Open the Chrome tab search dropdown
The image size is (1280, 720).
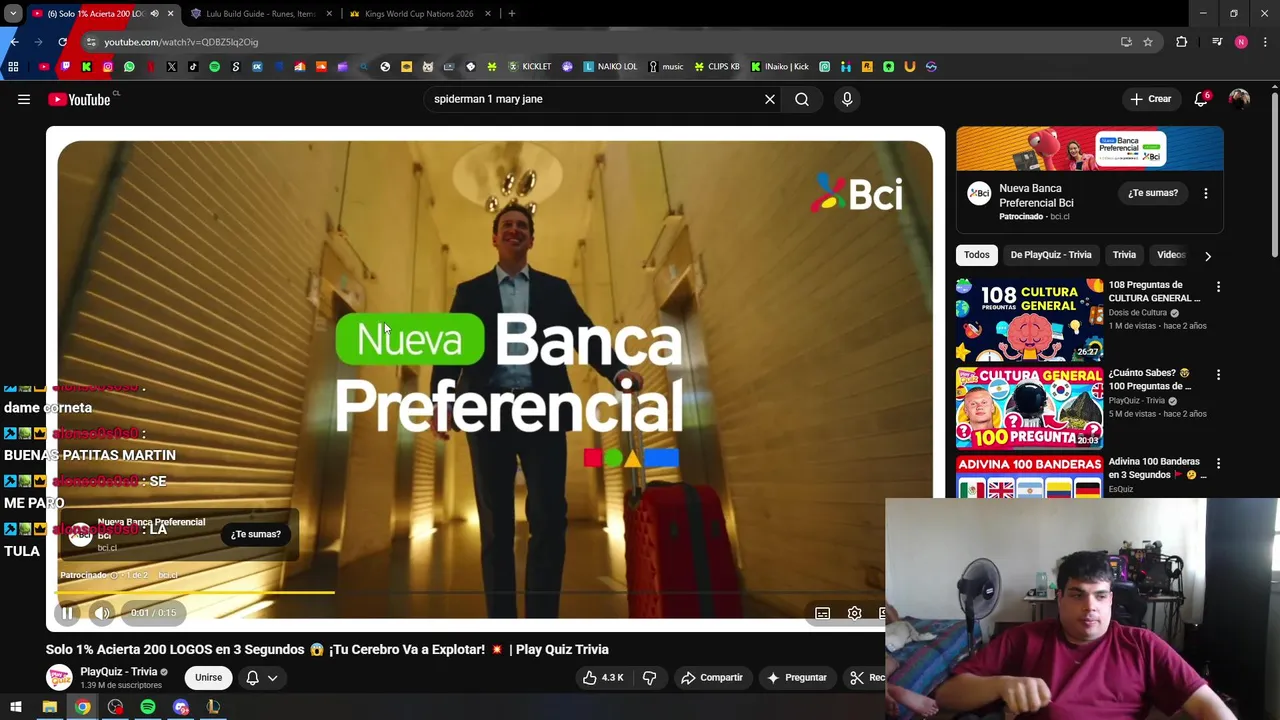[x=13, y=14]
